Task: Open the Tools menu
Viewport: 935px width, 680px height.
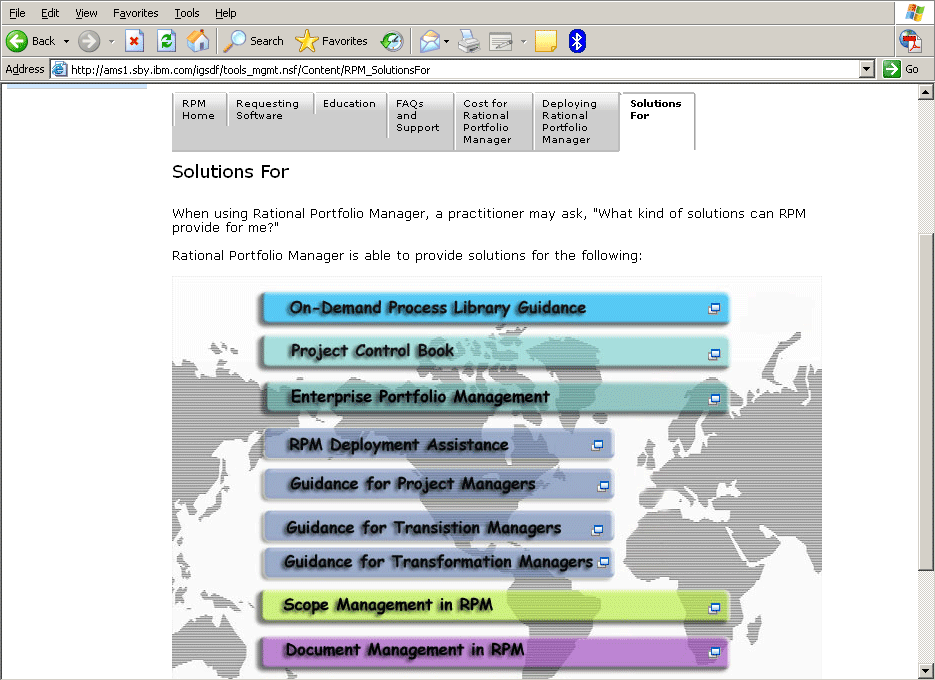Action: [187, 13]
